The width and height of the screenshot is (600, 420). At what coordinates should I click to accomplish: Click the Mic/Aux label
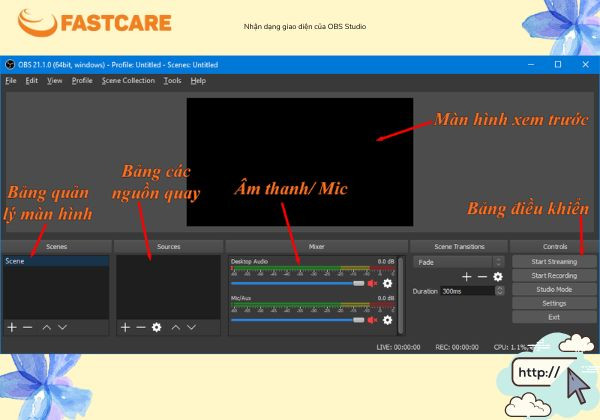(241, 298)
